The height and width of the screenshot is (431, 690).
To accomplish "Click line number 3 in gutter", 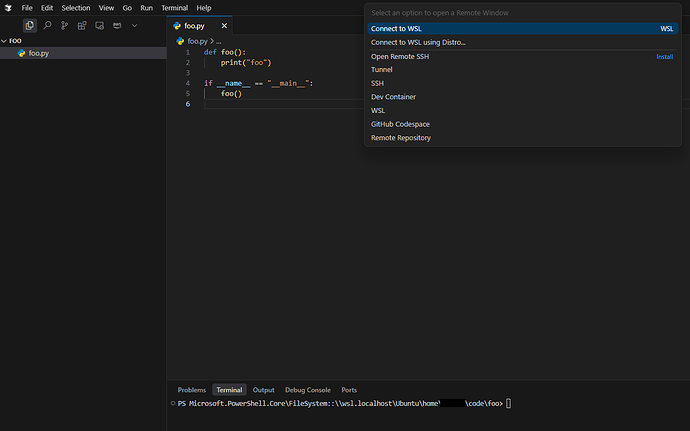I will click(188, 73).
